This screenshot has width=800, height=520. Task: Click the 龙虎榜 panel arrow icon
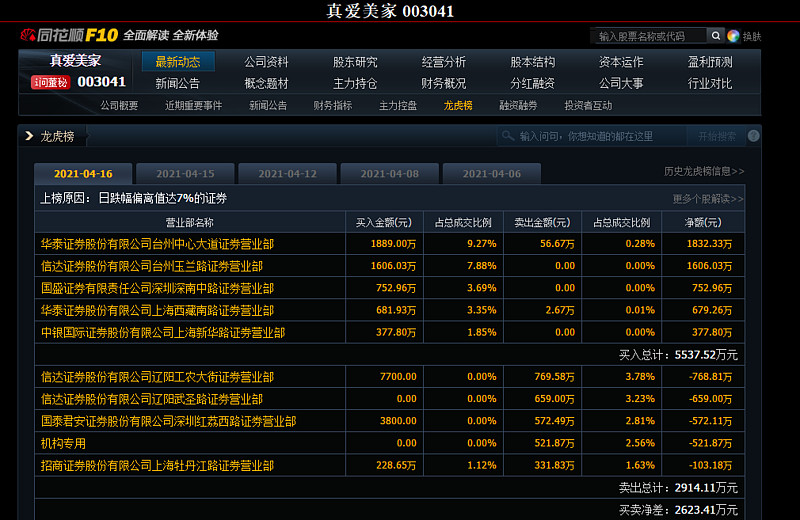(x=29, y=136)
